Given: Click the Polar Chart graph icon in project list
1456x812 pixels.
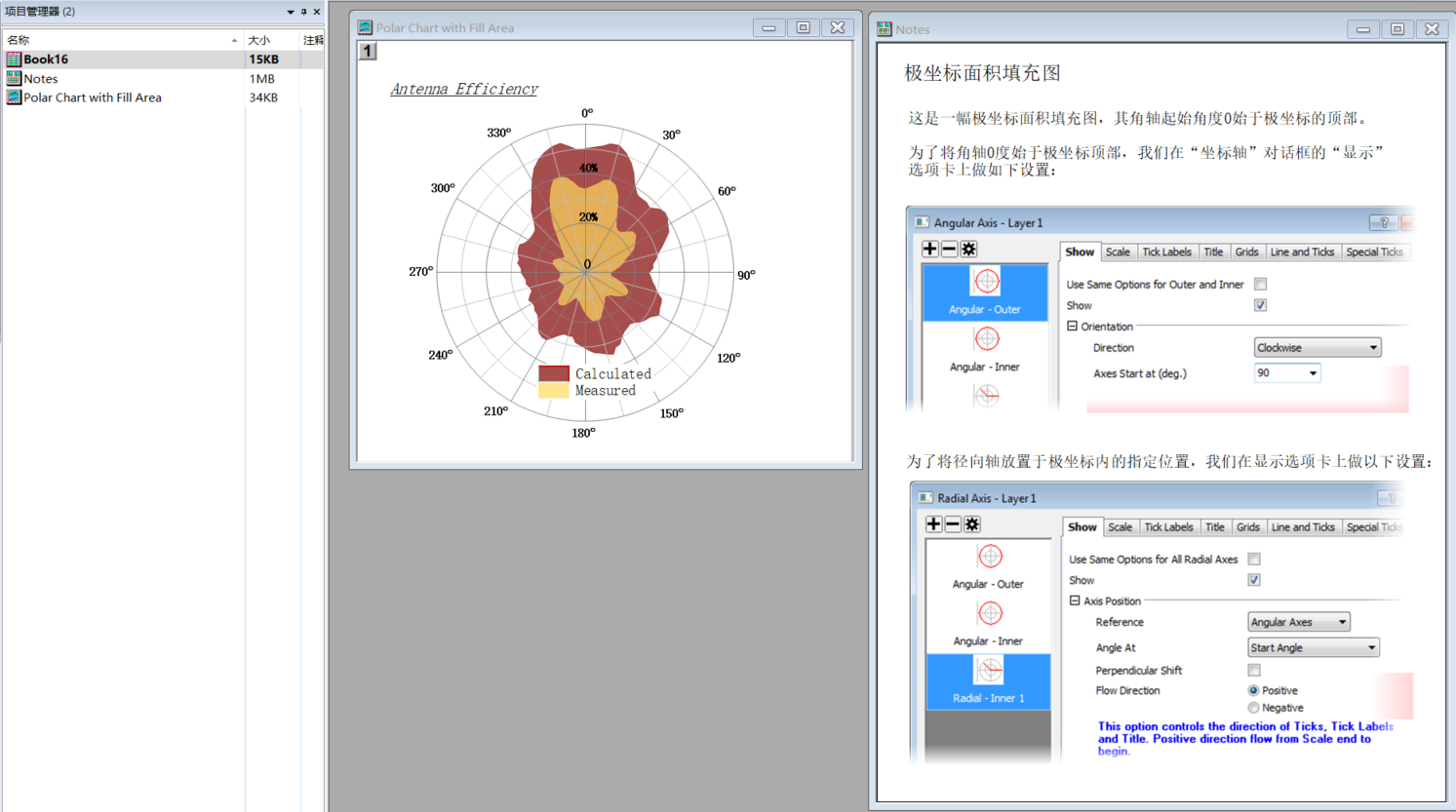Looking at the screenshot, I should point(14,97).
